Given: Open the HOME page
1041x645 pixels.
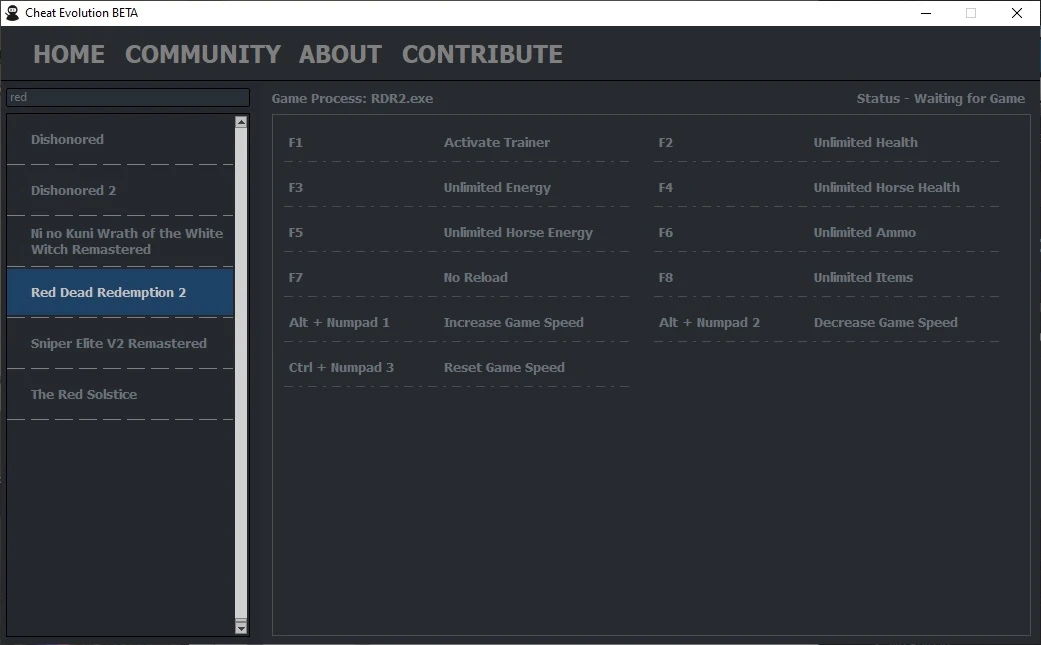Looking at the screenshot, I should tap(69, 54).
